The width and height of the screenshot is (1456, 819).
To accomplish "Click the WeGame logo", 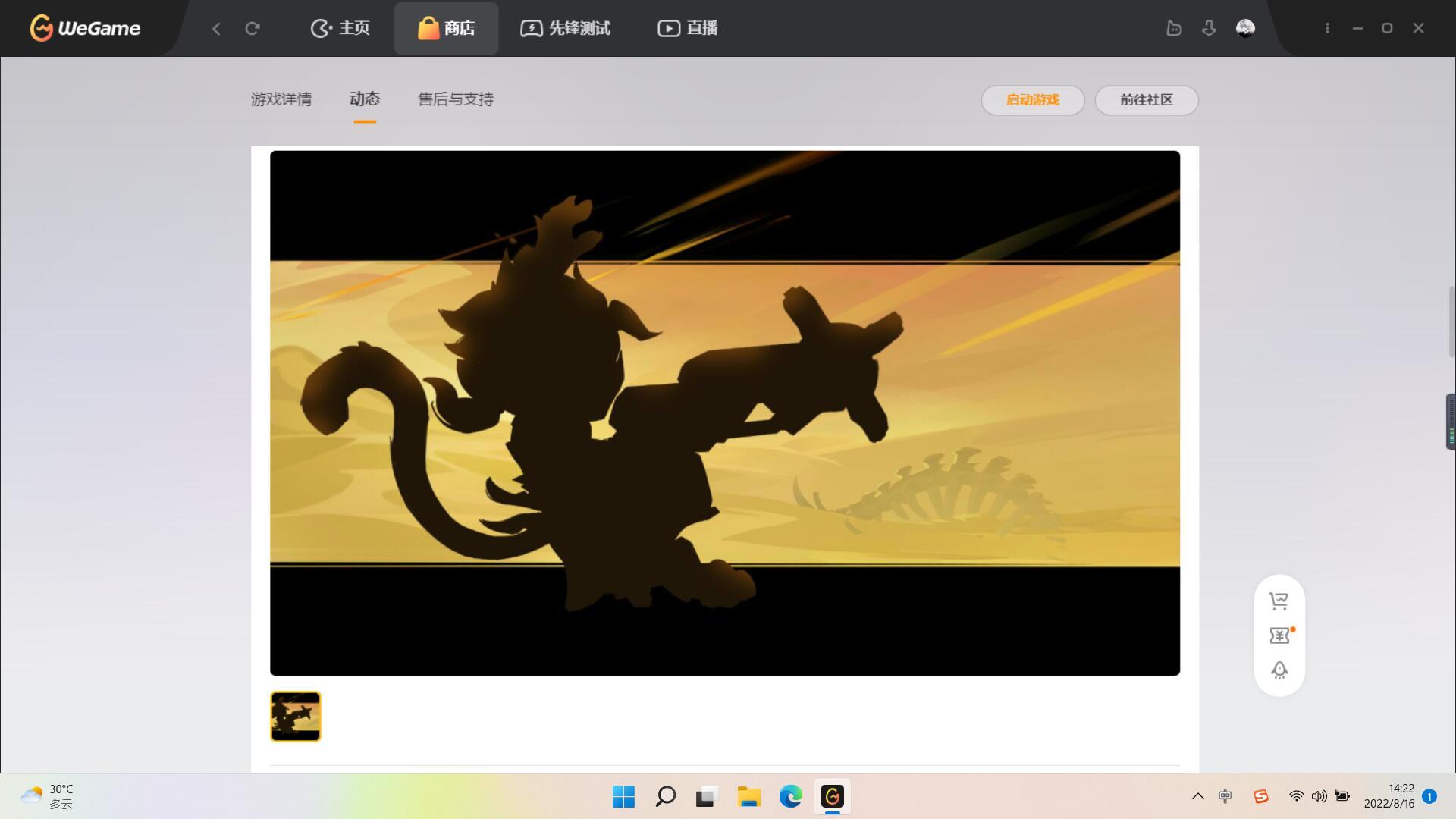I will [x=85, y=28].
